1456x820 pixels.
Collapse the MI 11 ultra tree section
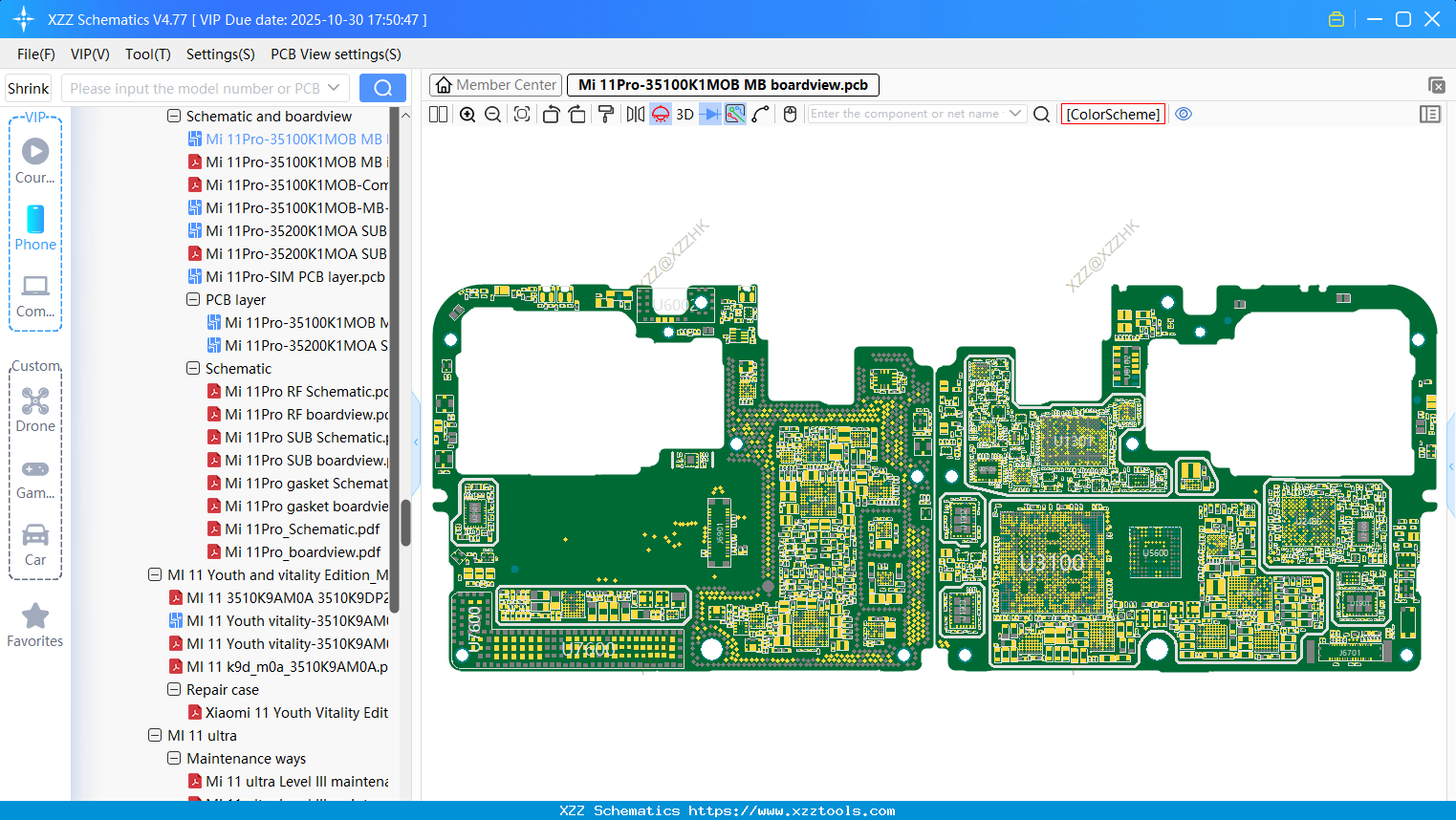154,735
